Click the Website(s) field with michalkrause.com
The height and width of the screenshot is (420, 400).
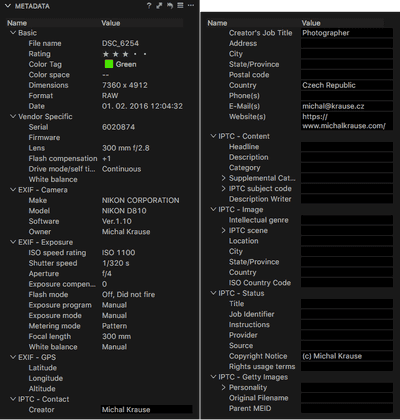[347, 121]
